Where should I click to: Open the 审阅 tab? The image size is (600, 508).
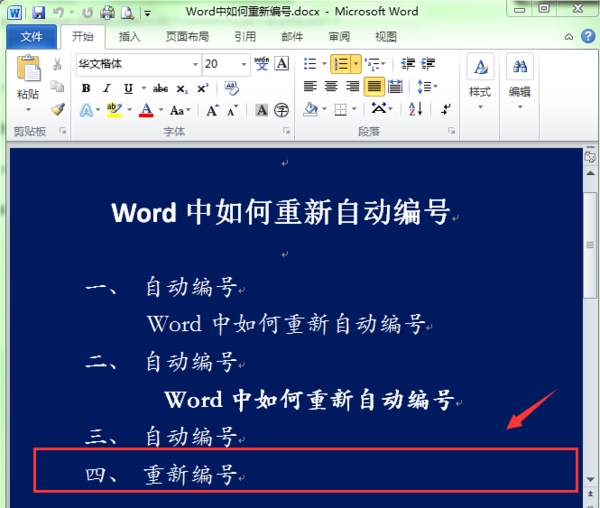(339, 37)
